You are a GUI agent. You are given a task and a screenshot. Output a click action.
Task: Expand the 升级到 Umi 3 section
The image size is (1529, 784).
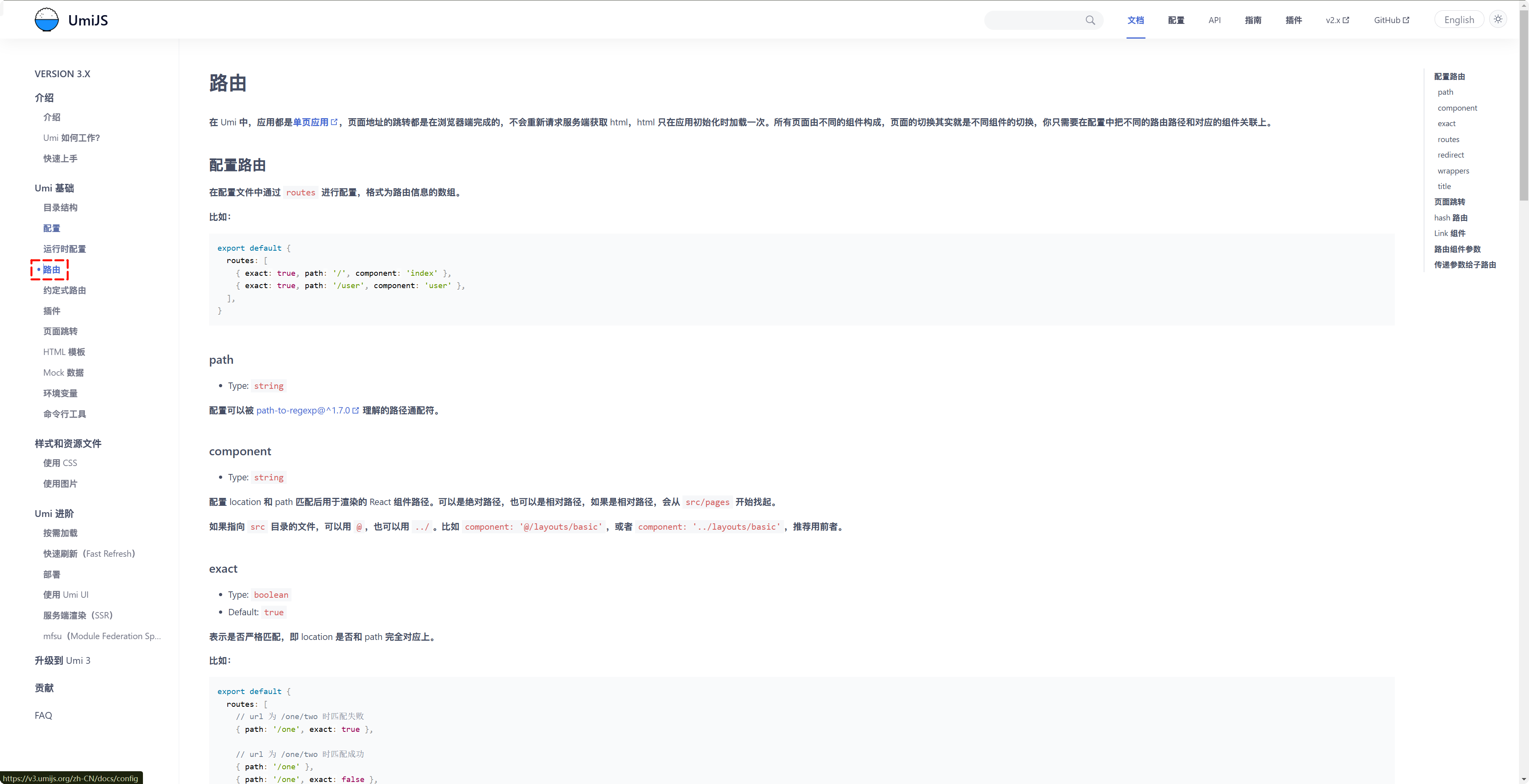(63, 660)
